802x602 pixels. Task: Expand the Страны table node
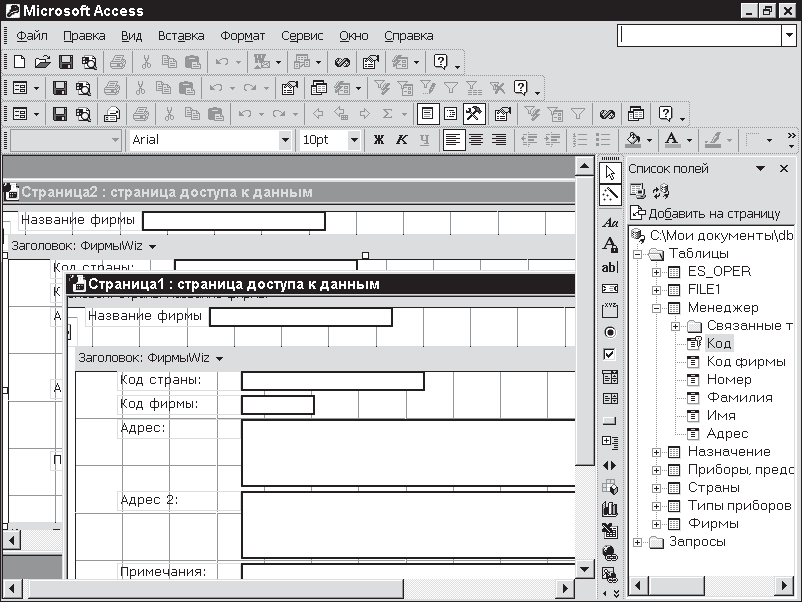coord(657,488)
